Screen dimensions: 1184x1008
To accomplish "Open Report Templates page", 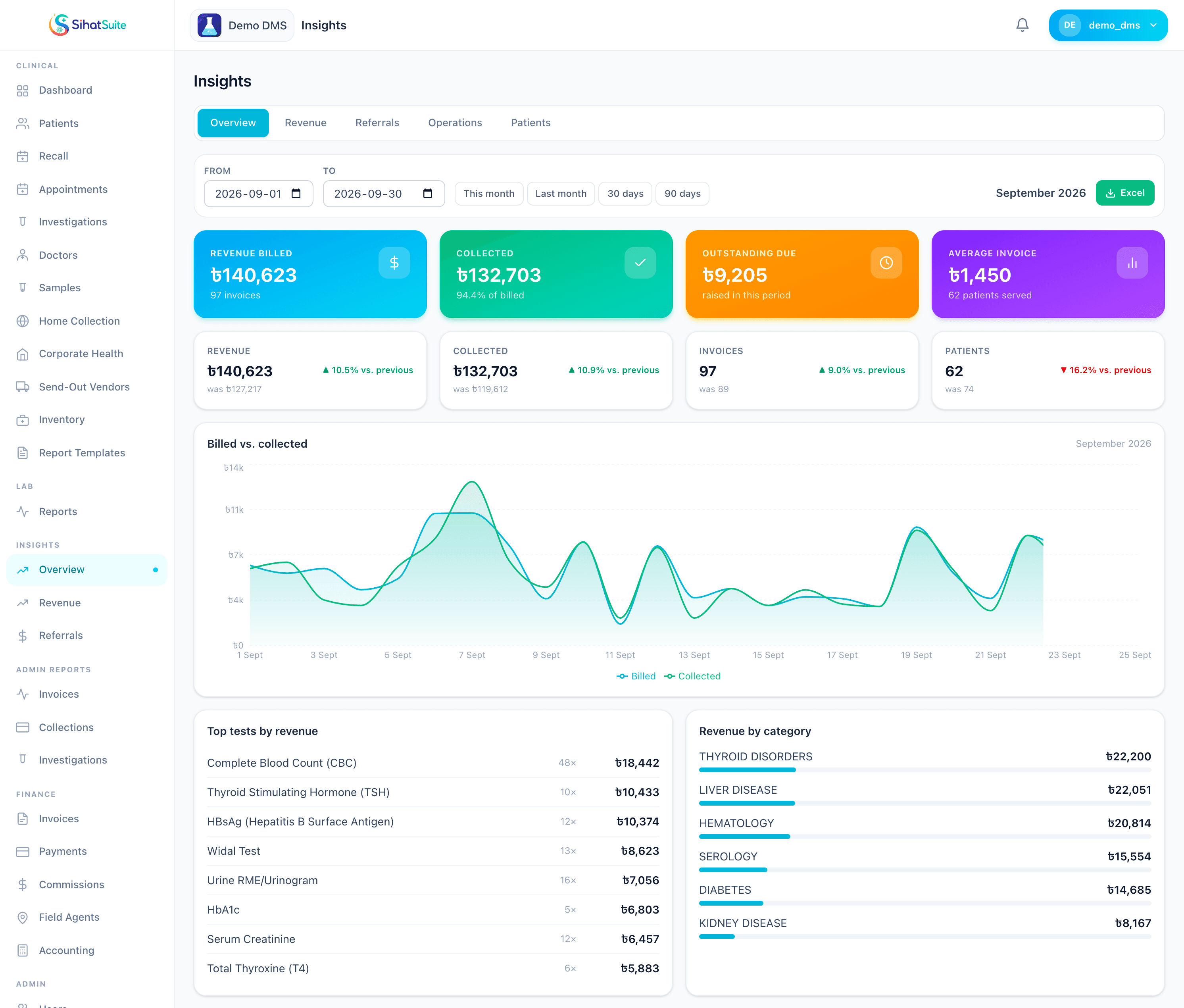I will [x=87, y=452].
